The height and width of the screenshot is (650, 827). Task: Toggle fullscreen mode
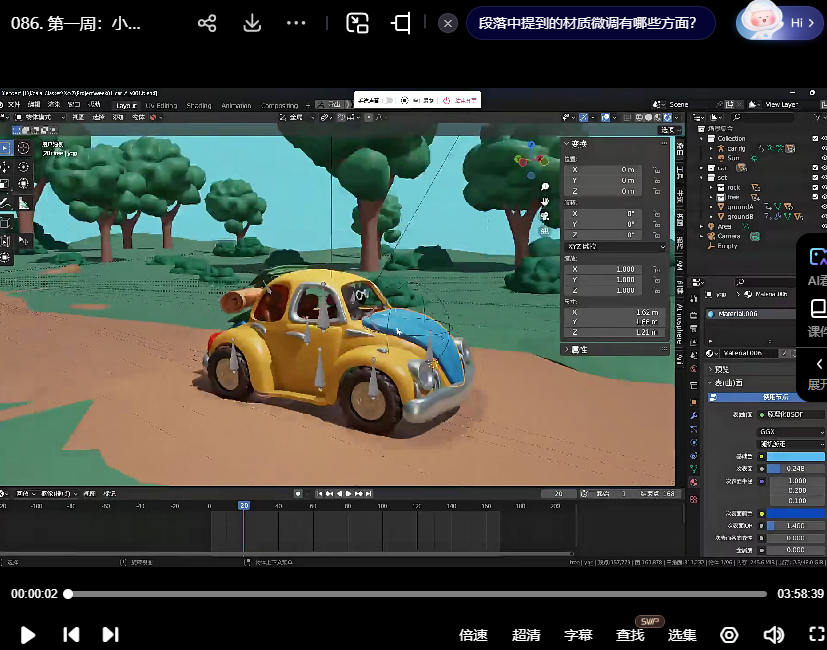(x=816, y=635)
